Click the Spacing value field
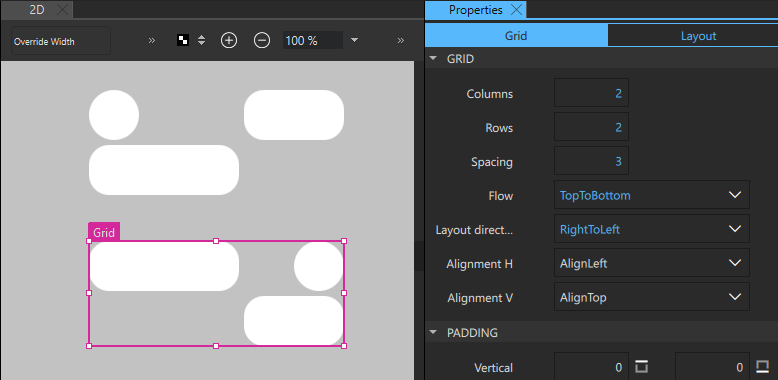The width and height of the screenshot is (778, 380). 591,162
